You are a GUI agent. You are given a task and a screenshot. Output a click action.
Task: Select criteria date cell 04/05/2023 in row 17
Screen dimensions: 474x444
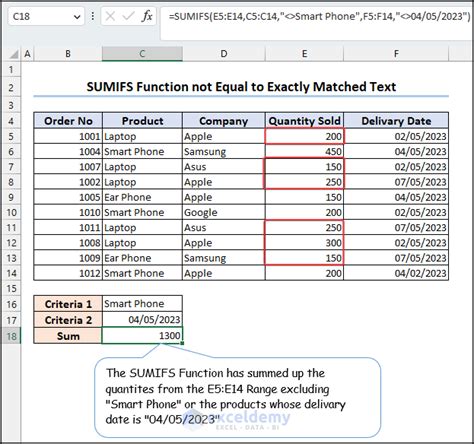142,320
